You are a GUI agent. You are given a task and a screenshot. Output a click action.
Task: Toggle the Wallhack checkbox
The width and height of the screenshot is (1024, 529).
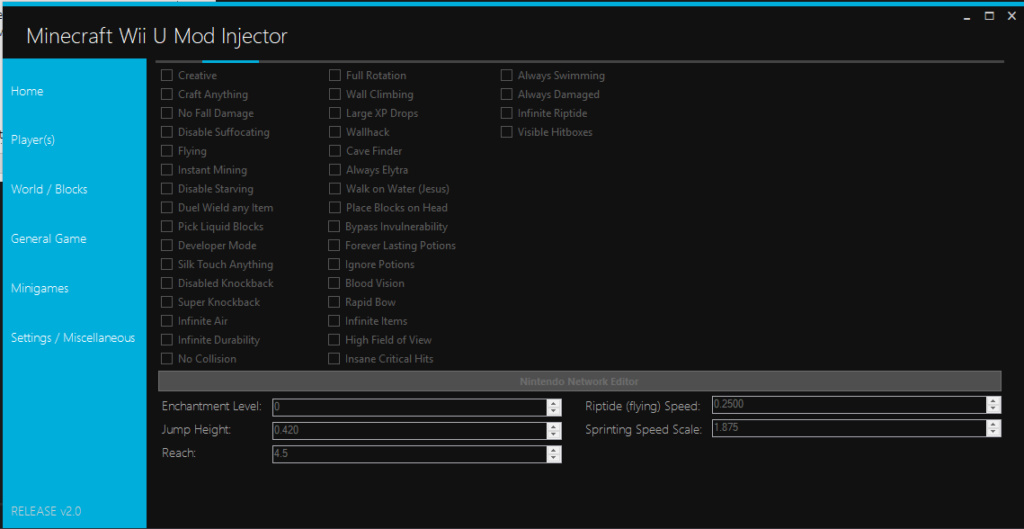tap(334, 133)
